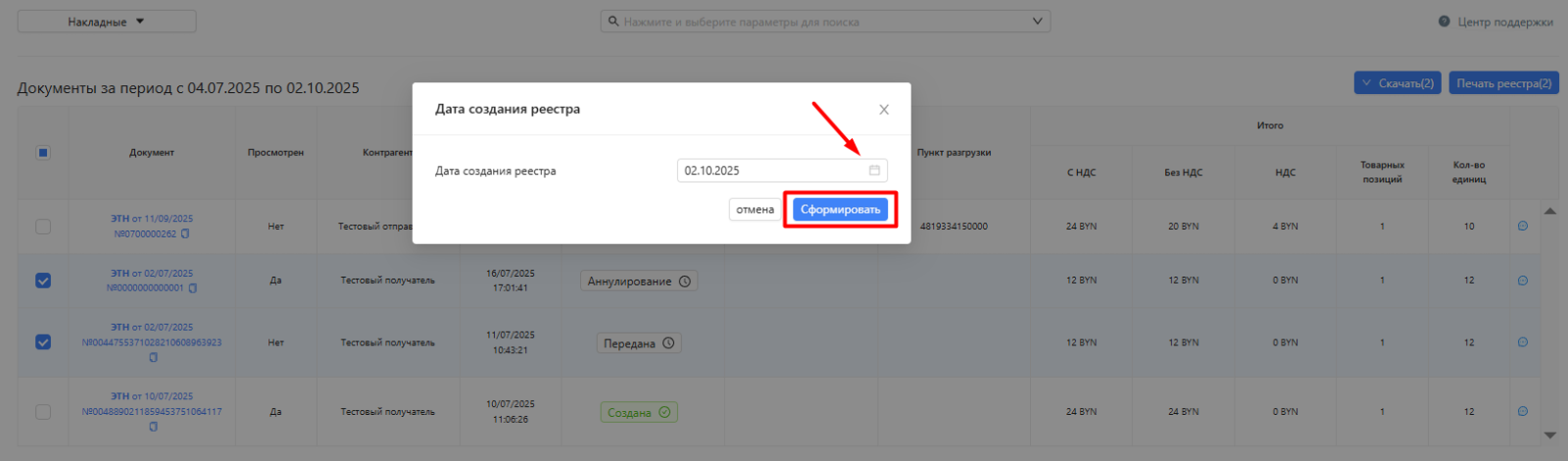
Task: Toggle the select-all checkbox in the table header
Action: pos(43,153)
